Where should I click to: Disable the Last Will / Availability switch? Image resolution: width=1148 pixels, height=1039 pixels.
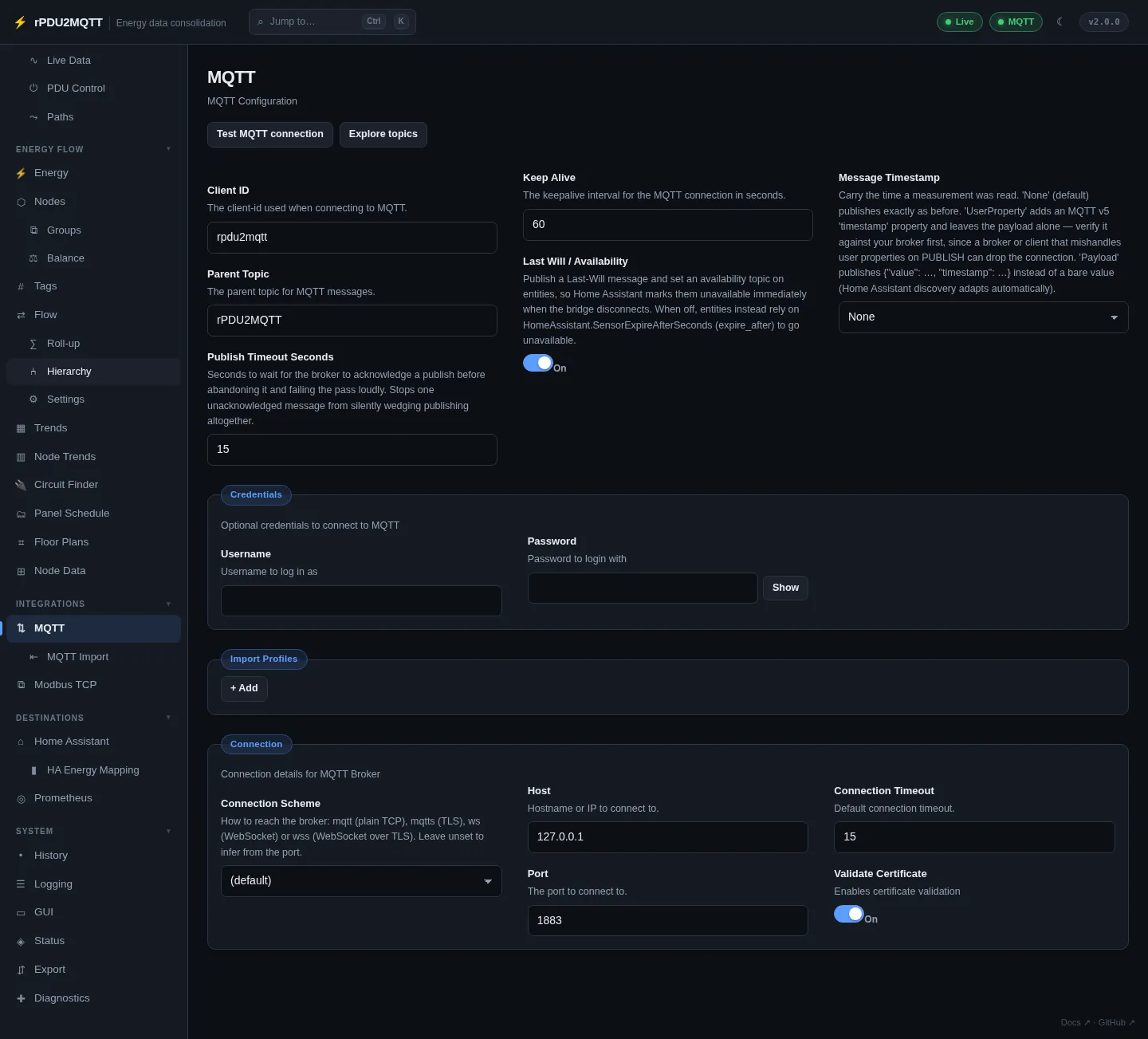click(538, 363)
